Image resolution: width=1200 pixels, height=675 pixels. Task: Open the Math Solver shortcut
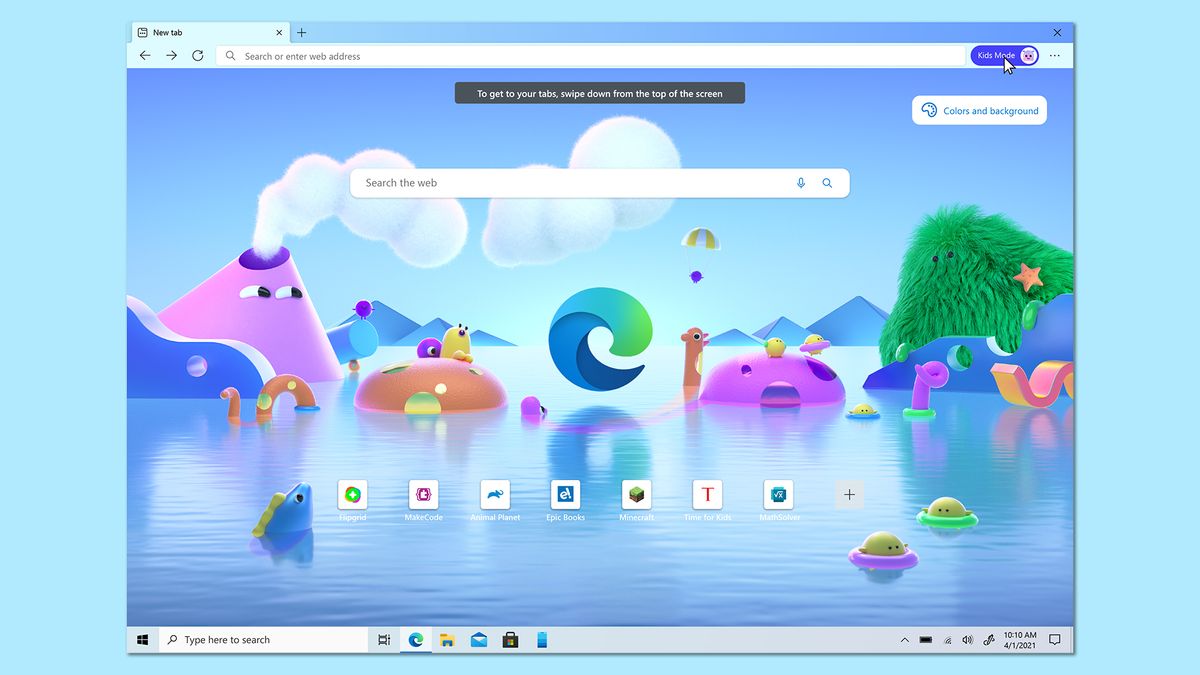point(778,494)
